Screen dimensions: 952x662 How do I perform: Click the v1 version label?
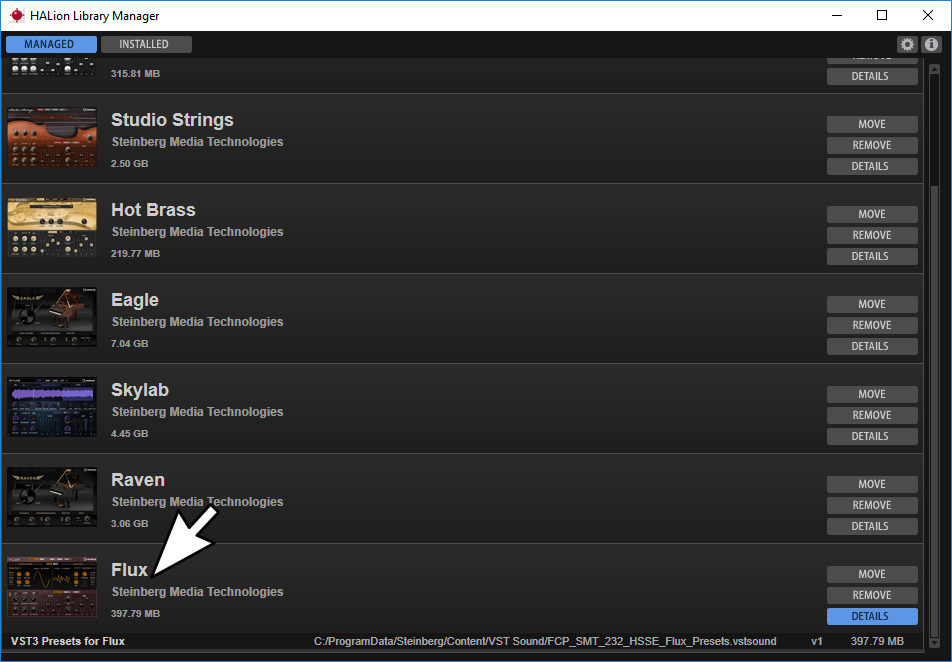817,641
